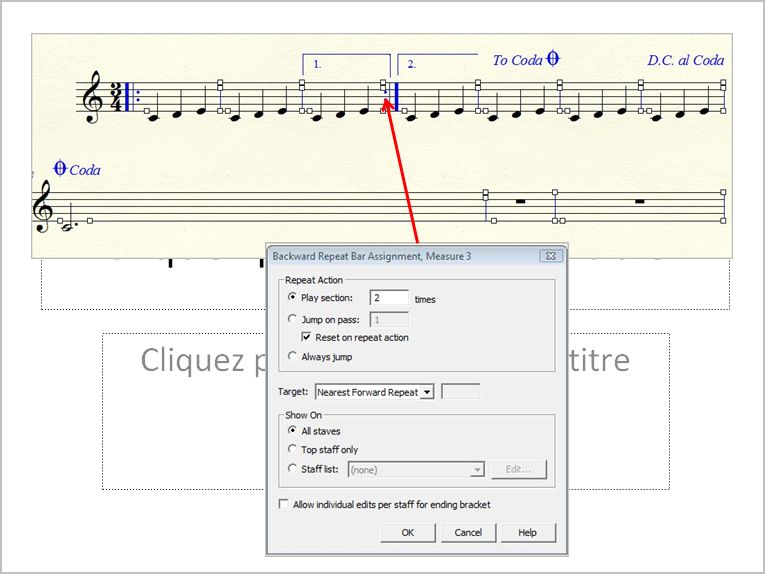Viewport: 765px width, 574px height.
Task: Click inside the Play section times field
Action: (389, 298)
